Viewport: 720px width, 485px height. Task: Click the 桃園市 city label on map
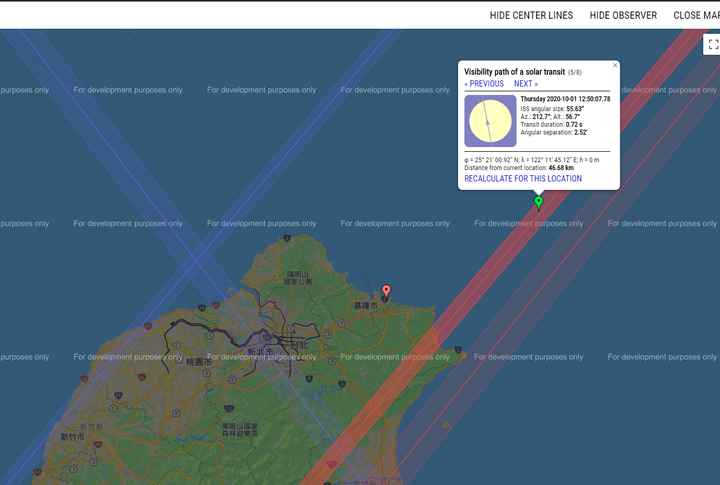coord(199,362)
